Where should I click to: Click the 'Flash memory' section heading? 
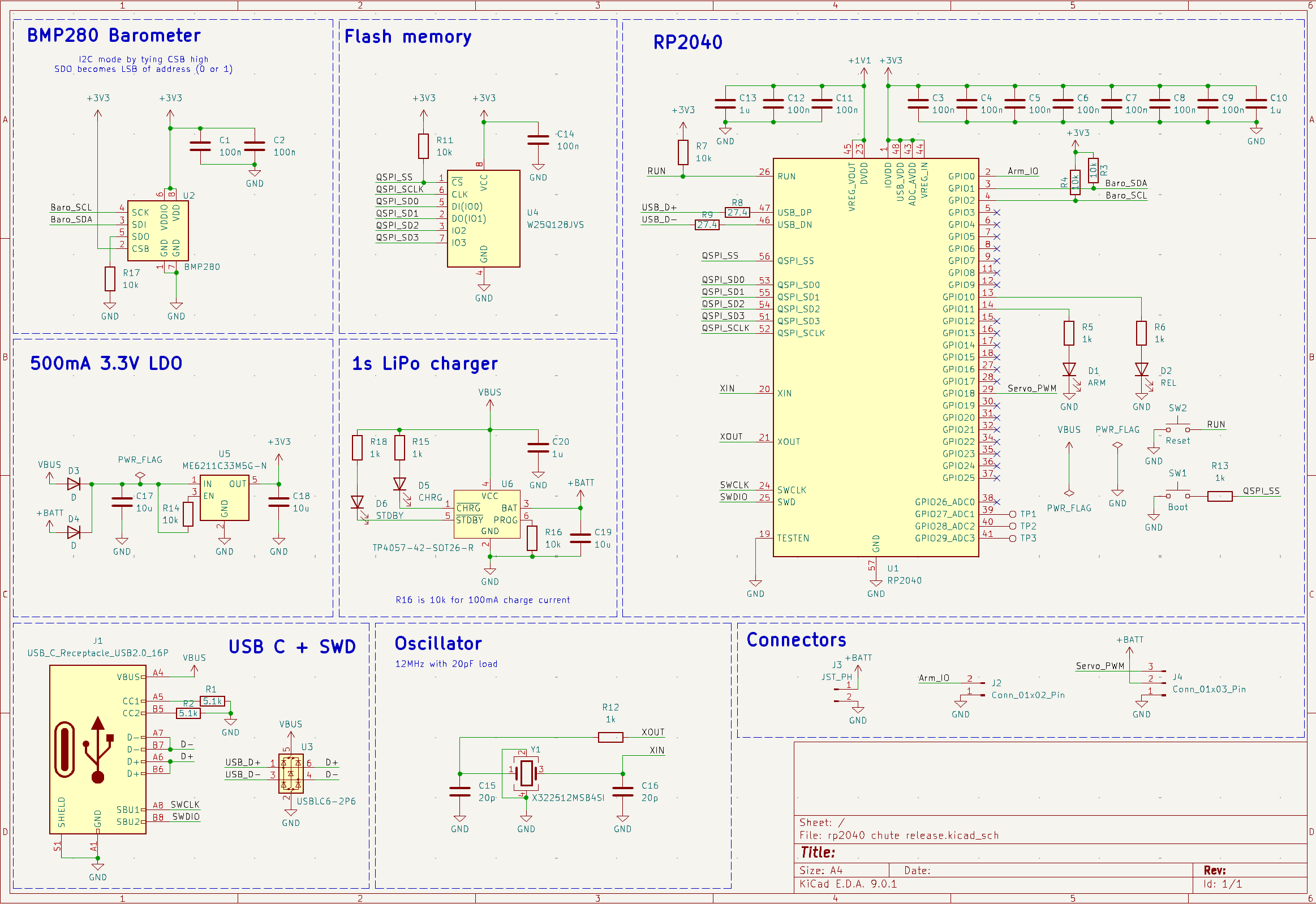coord(407,37)
